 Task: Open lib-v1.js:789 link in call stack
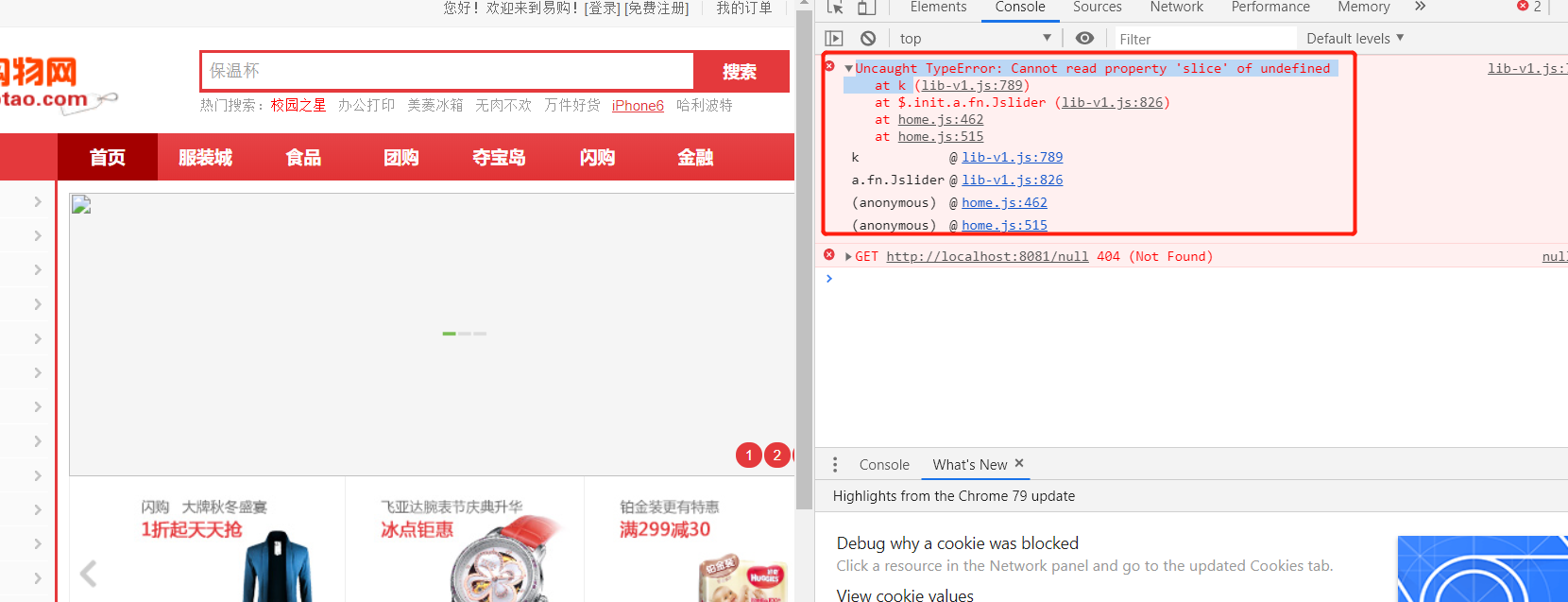pos(1012,157)
